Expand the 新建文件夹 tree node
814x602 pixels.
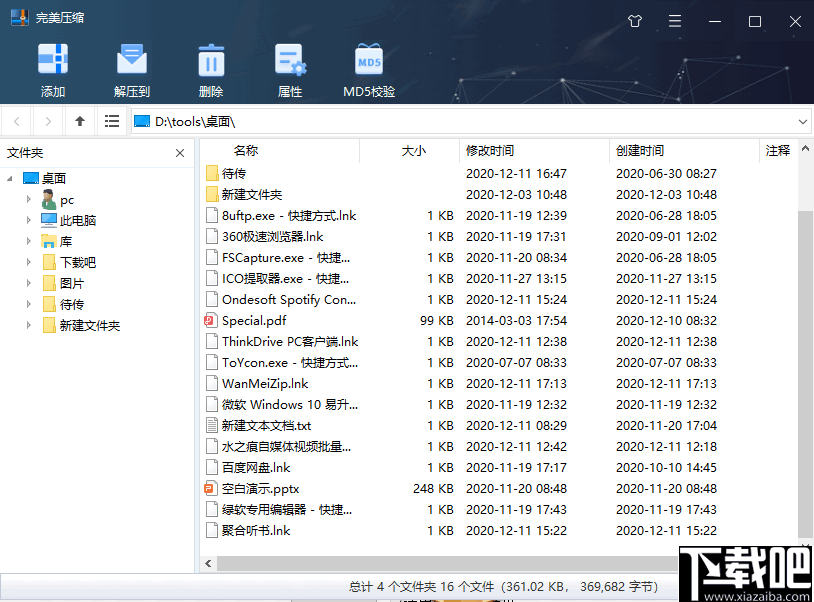click(29, 325)
